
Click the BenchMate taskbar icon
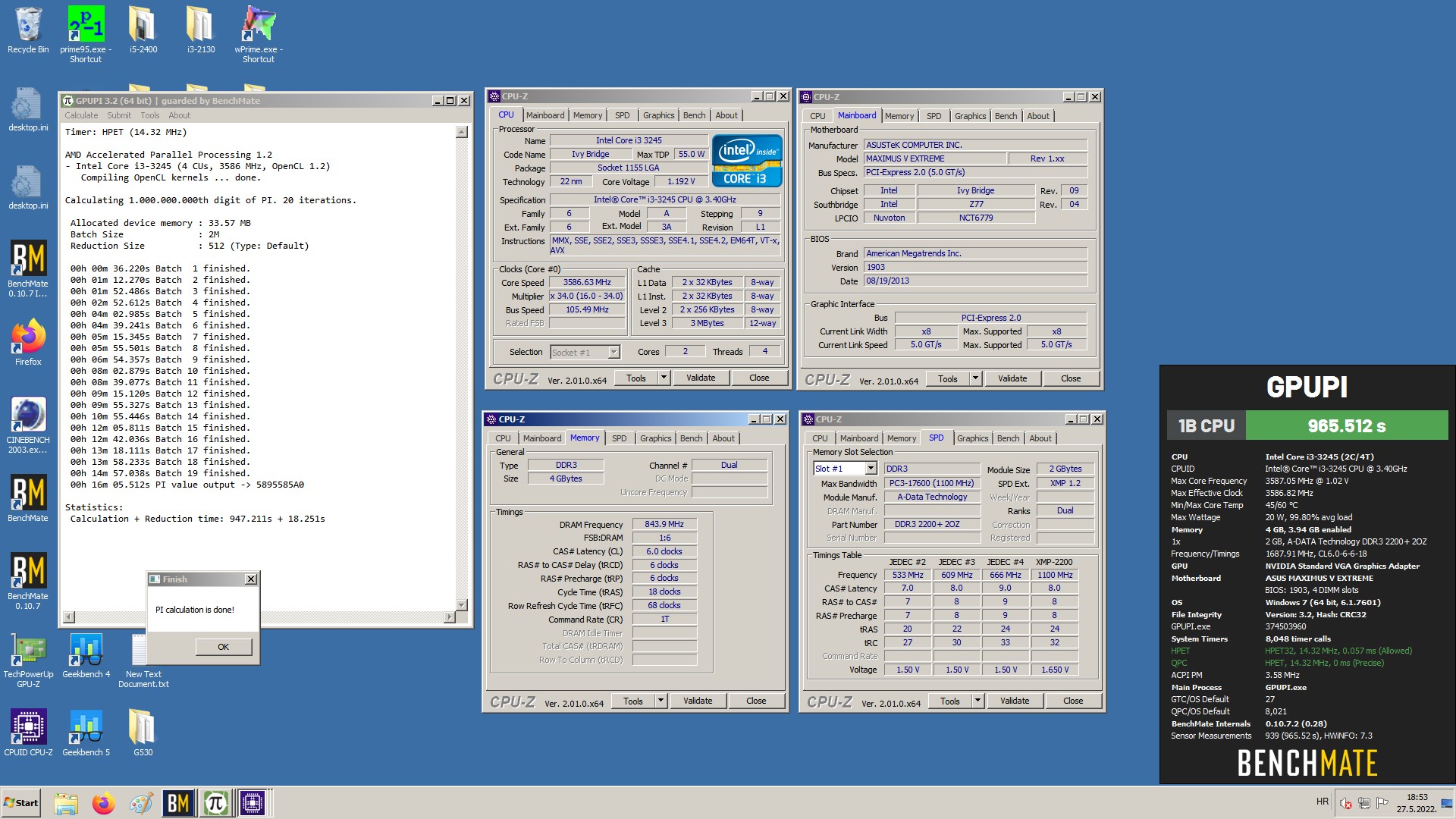point(178,803)
